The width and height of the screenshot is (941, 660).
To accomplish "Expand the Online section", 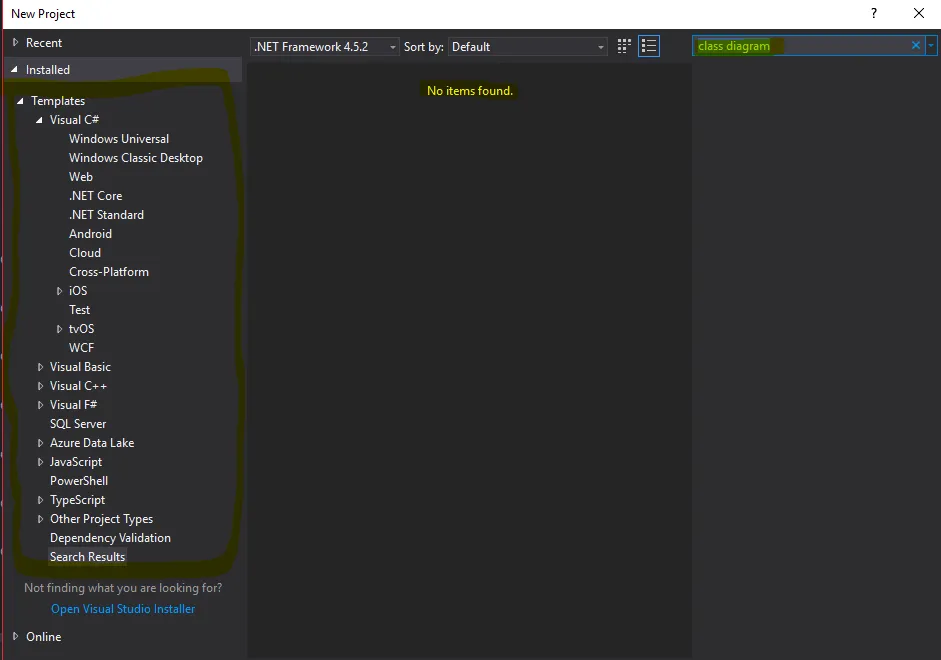I will [16, 636].
